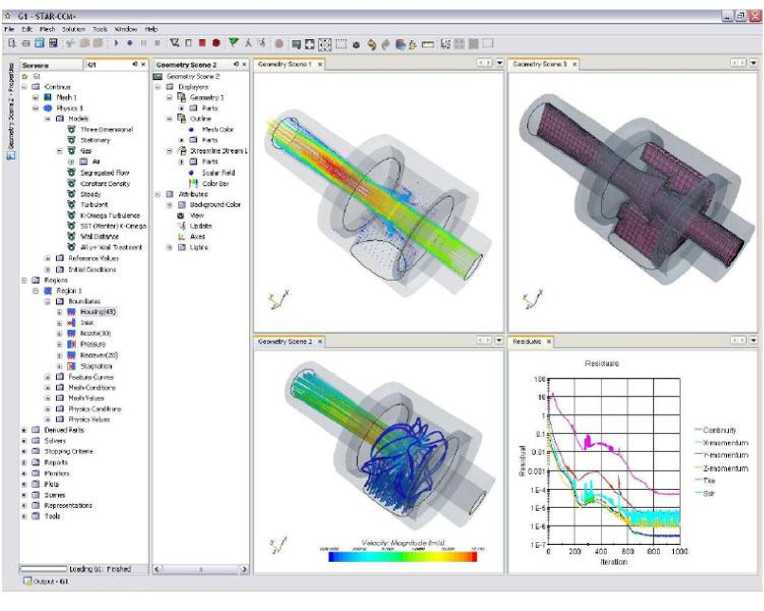Open tab list dropdown above Geometry Scene 1
The height and width of the screenshot is (611, 764).
point(499,62)
